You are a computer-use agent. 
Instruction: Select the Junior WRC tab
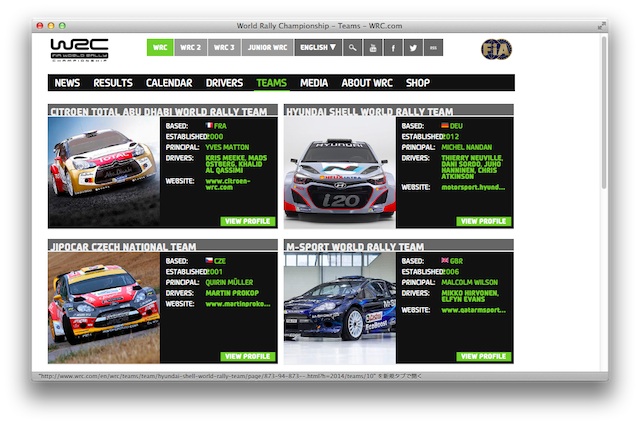tap(267, 47)
